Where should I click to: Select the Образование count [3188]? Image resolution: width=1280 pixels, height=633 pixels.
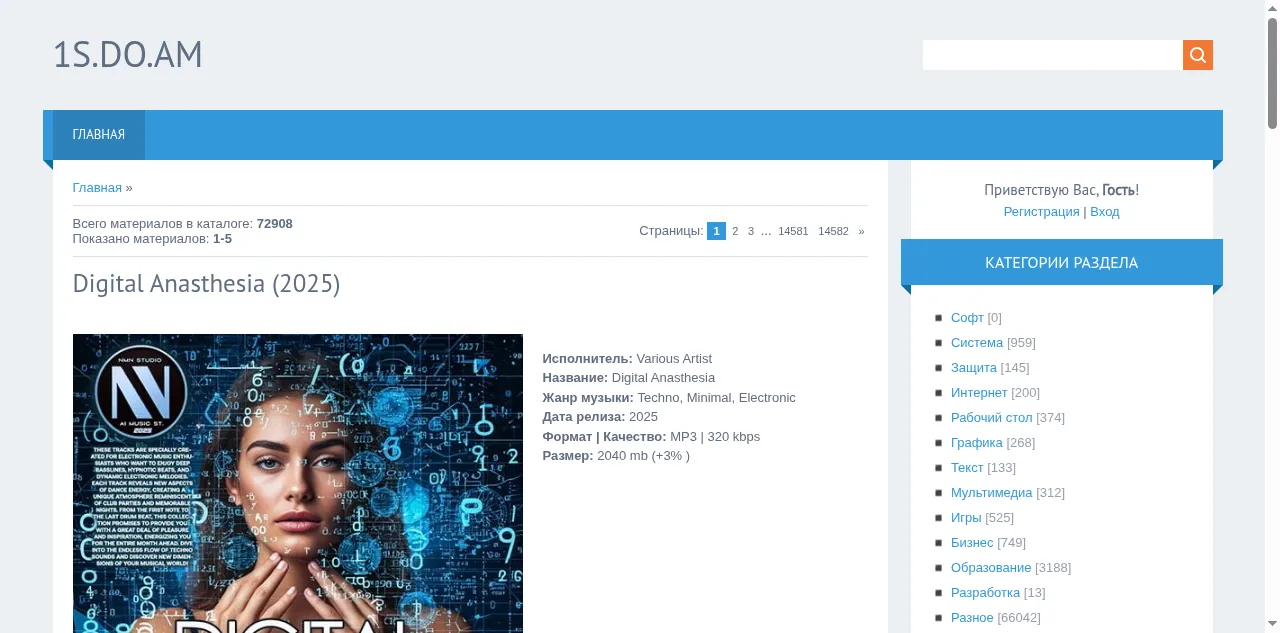point(1053,567)
